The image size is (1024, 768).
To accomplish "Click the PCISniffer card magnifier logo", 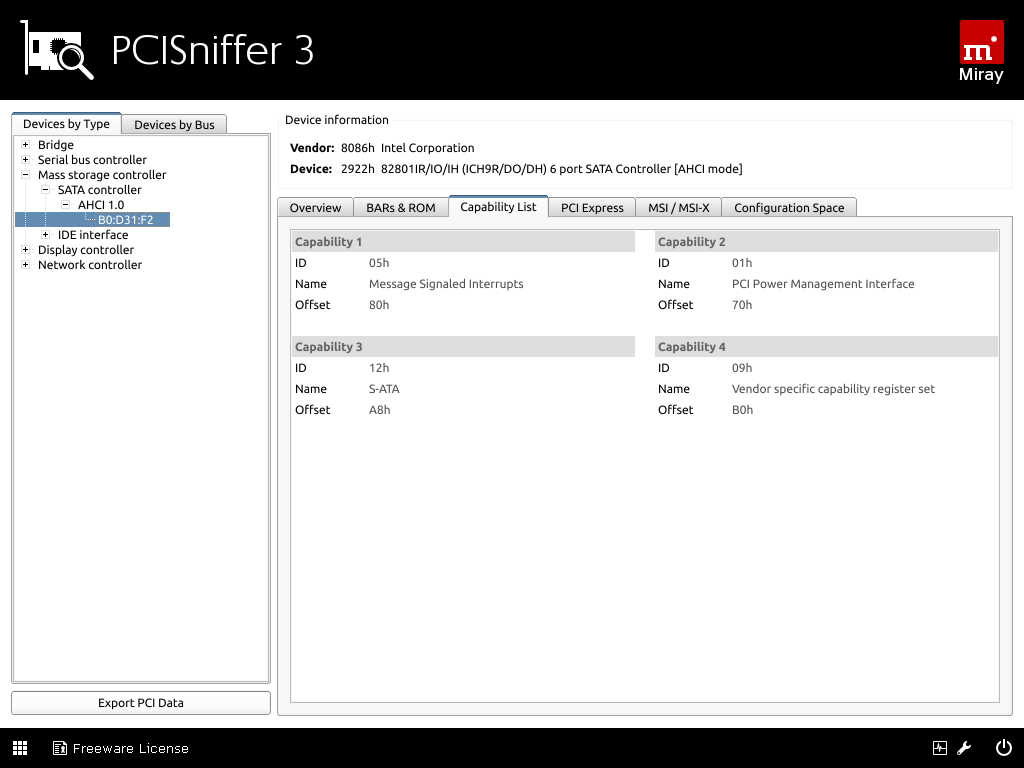I will tap(57, 50).
